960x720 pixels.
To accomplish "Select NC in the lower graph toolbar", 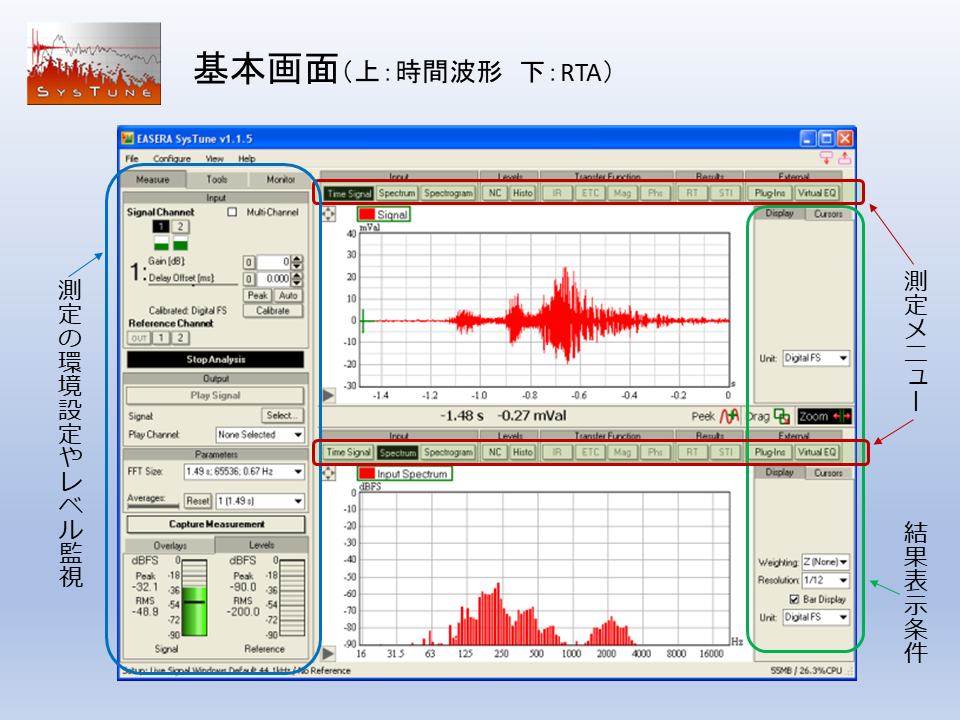I will (495, 452).
